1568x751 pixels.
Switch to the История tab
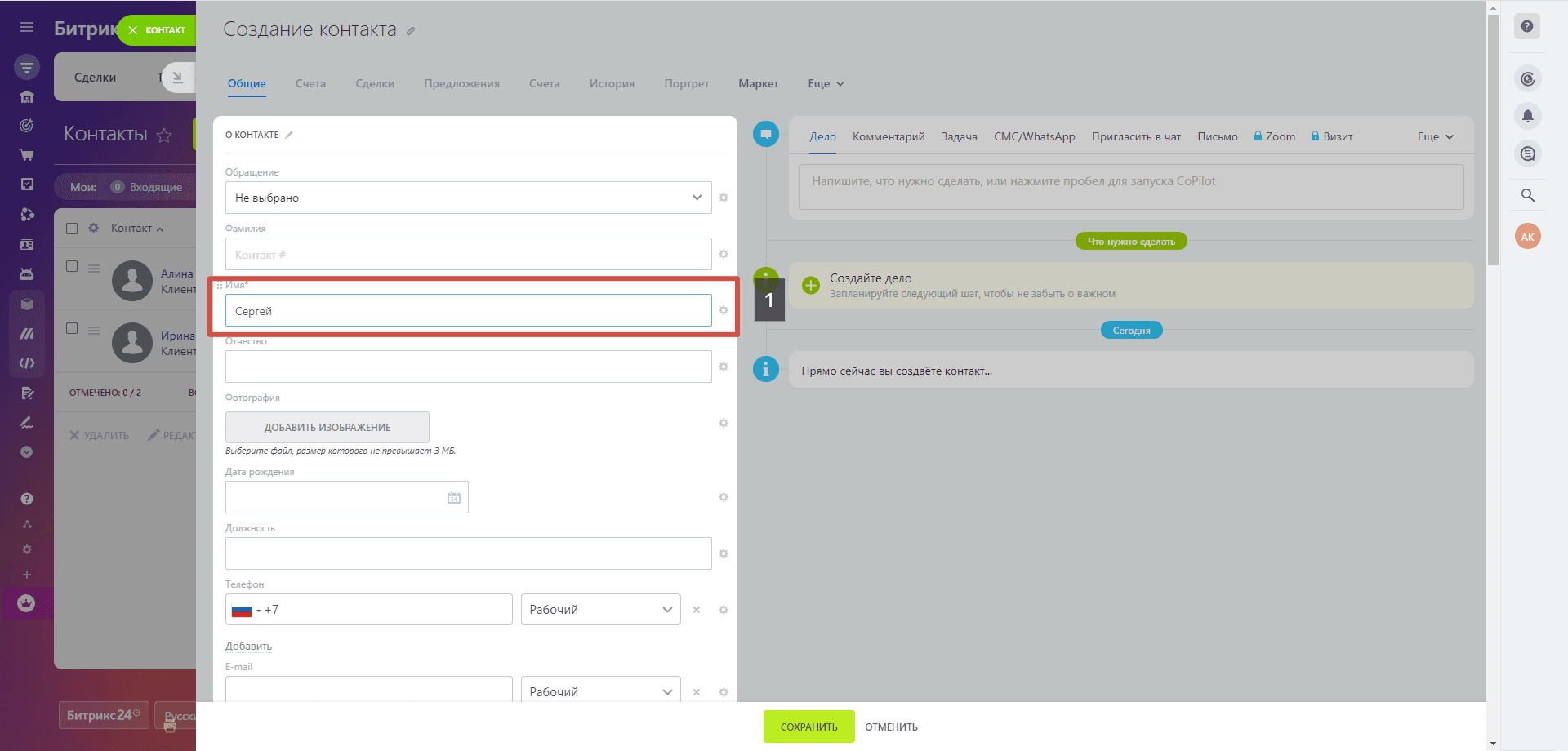pos(612,83)
